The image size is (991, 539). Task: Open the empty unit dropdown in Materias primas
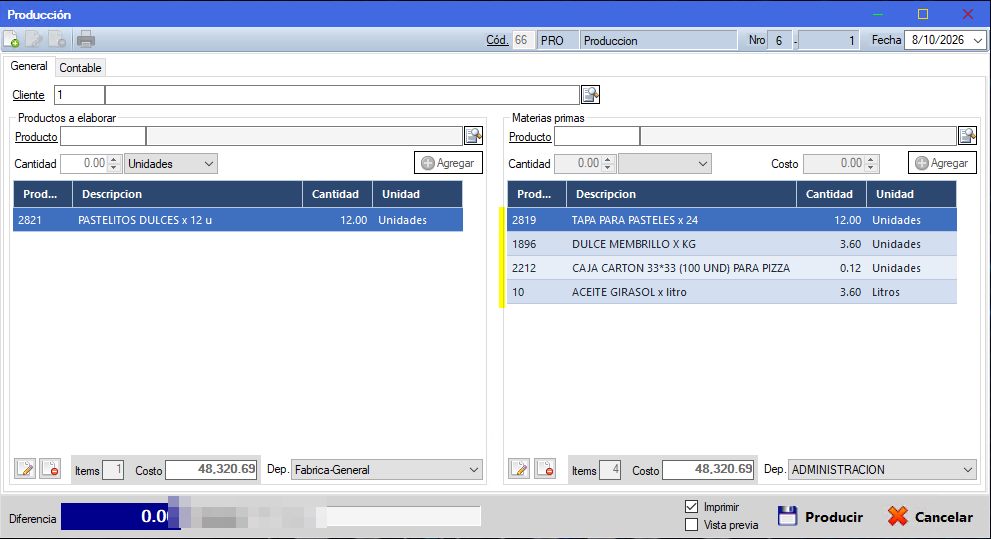(x=665, y=164)
